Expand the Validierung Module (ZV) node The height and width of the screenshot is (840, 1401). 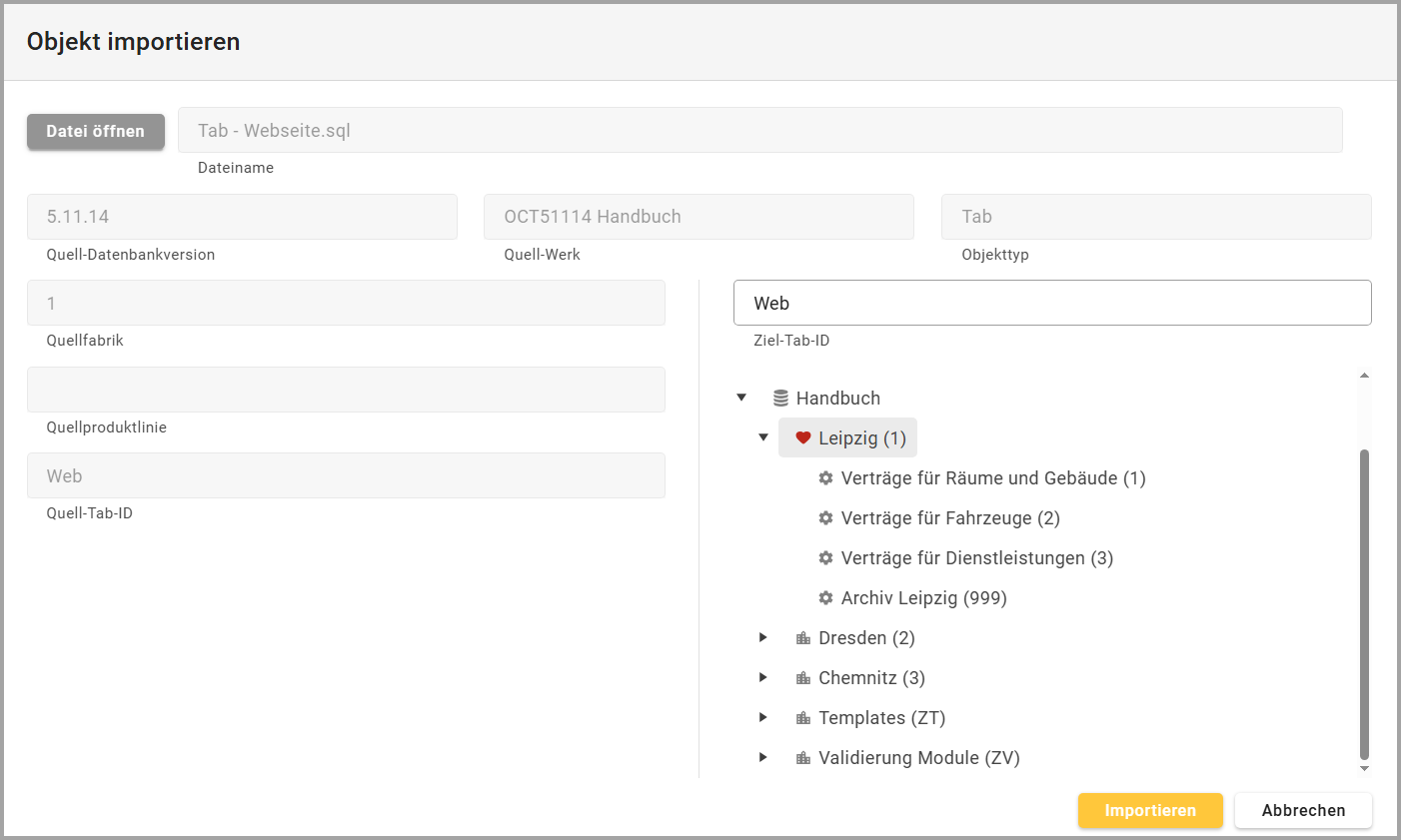coord(763,757)
